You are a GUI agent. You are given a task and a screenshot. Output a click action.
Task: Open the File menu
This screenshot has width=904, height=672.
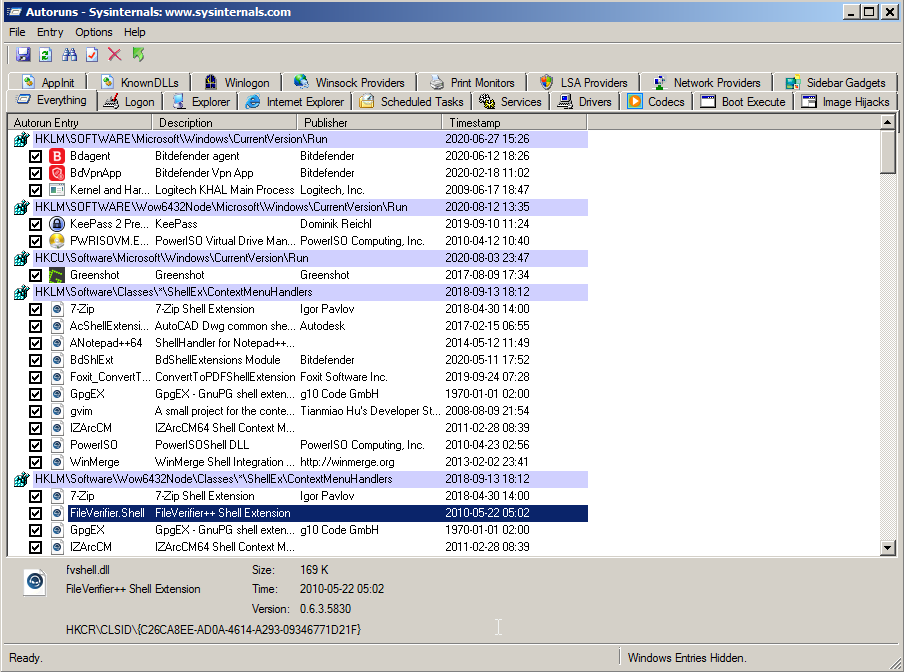click(17, 32)
